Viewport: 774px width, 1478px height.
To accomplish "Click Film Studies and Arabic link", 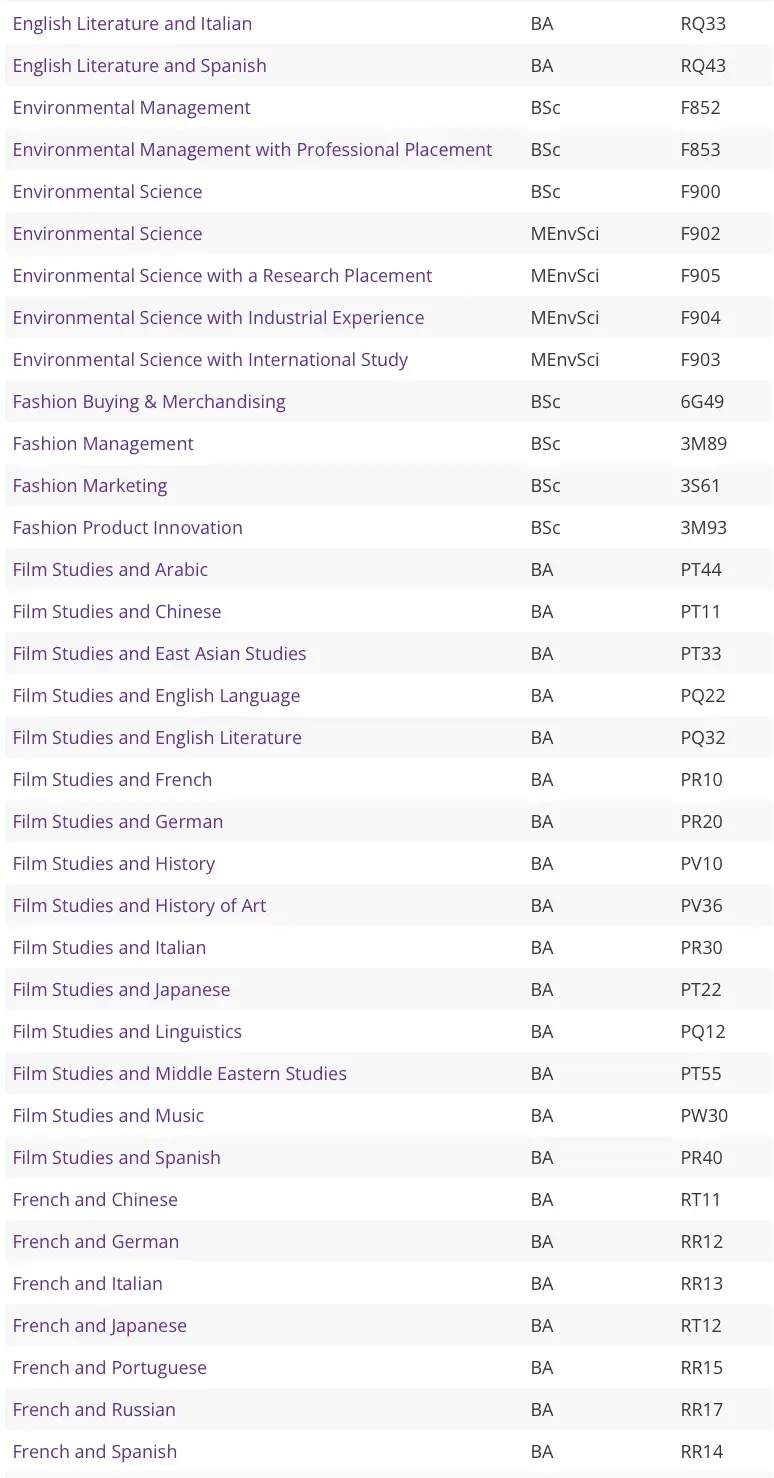I will pos(110,570).
